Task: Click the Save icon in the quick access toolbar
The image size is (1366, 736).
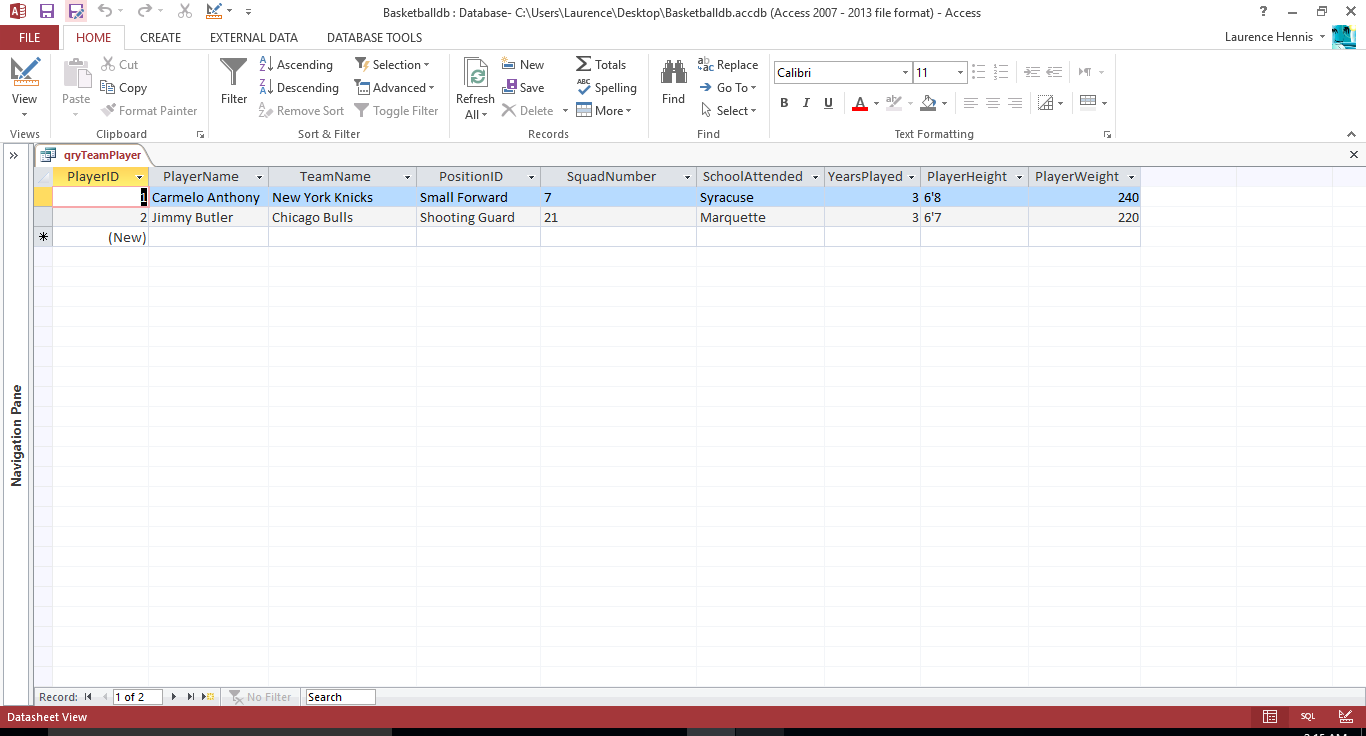Action: pos(46,12)
